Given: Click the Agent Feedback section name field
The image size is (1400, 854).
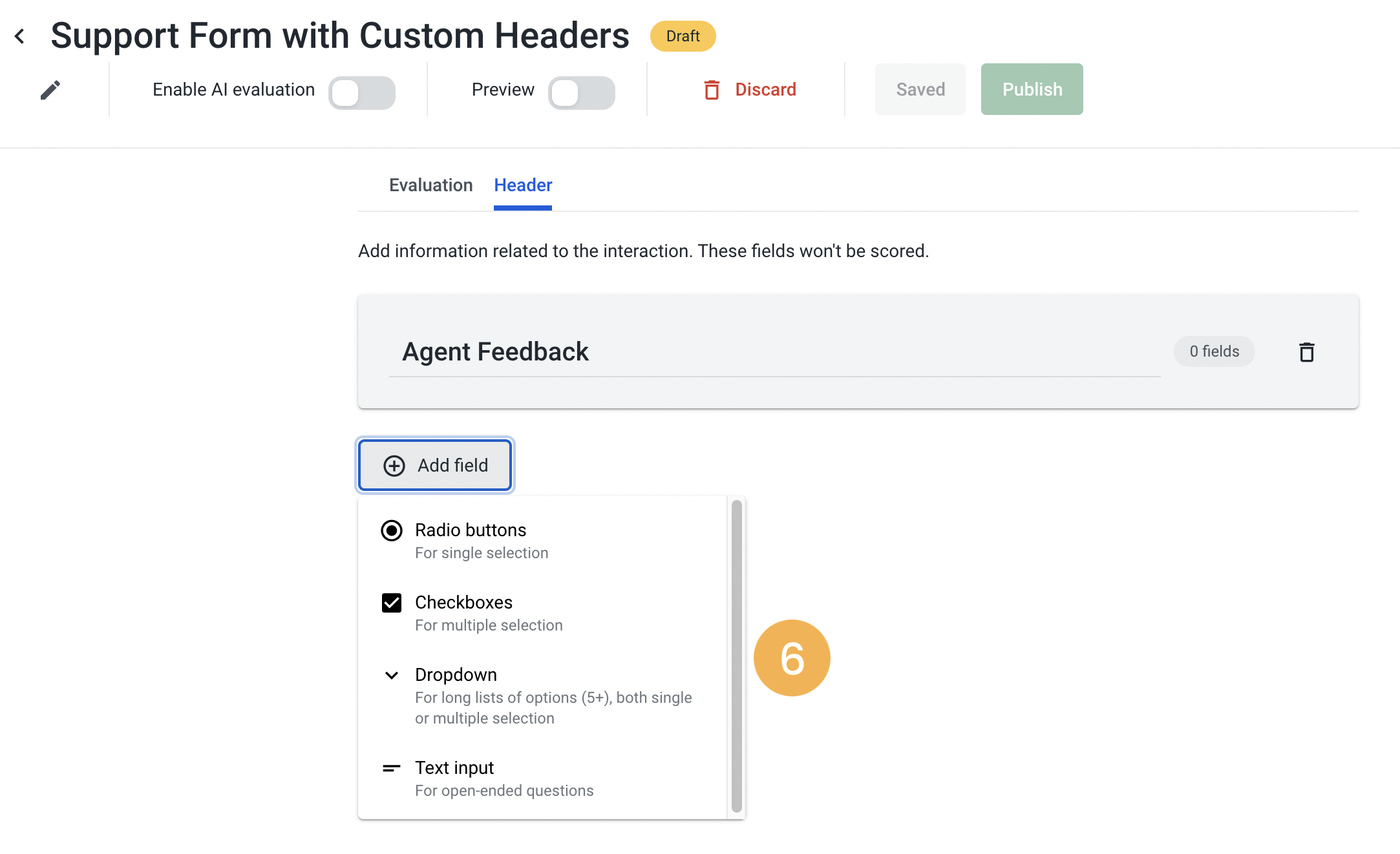Looking at the screenshot, I should (x=774, y=352).
